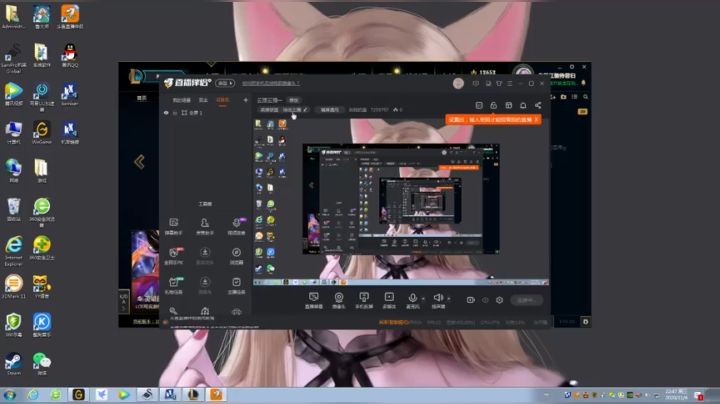Open the Recycle Bin desktop icon
Screen dimensions: 720x404
coord(13,210)
